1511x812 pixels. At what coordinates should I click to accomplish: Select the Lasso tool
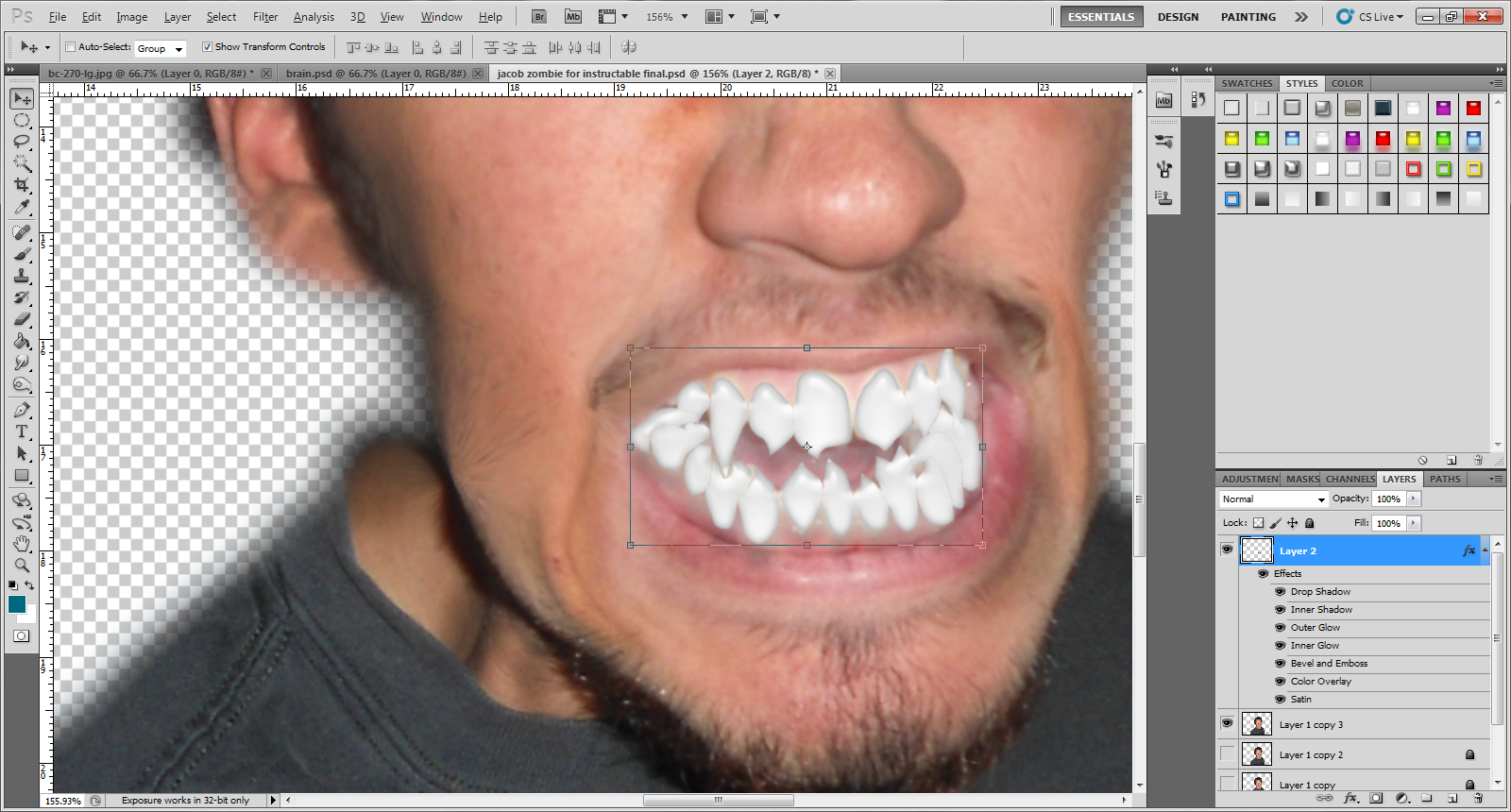pos(22,142)
